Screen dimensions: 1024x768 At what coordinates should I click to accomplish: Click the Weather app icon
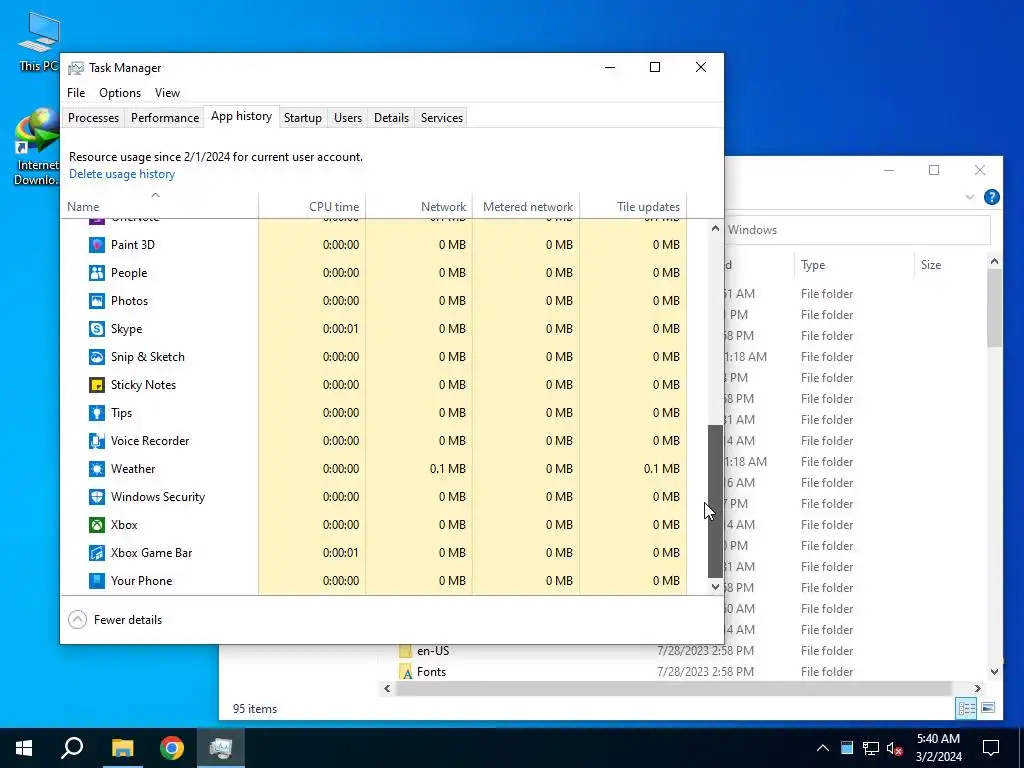97,470
